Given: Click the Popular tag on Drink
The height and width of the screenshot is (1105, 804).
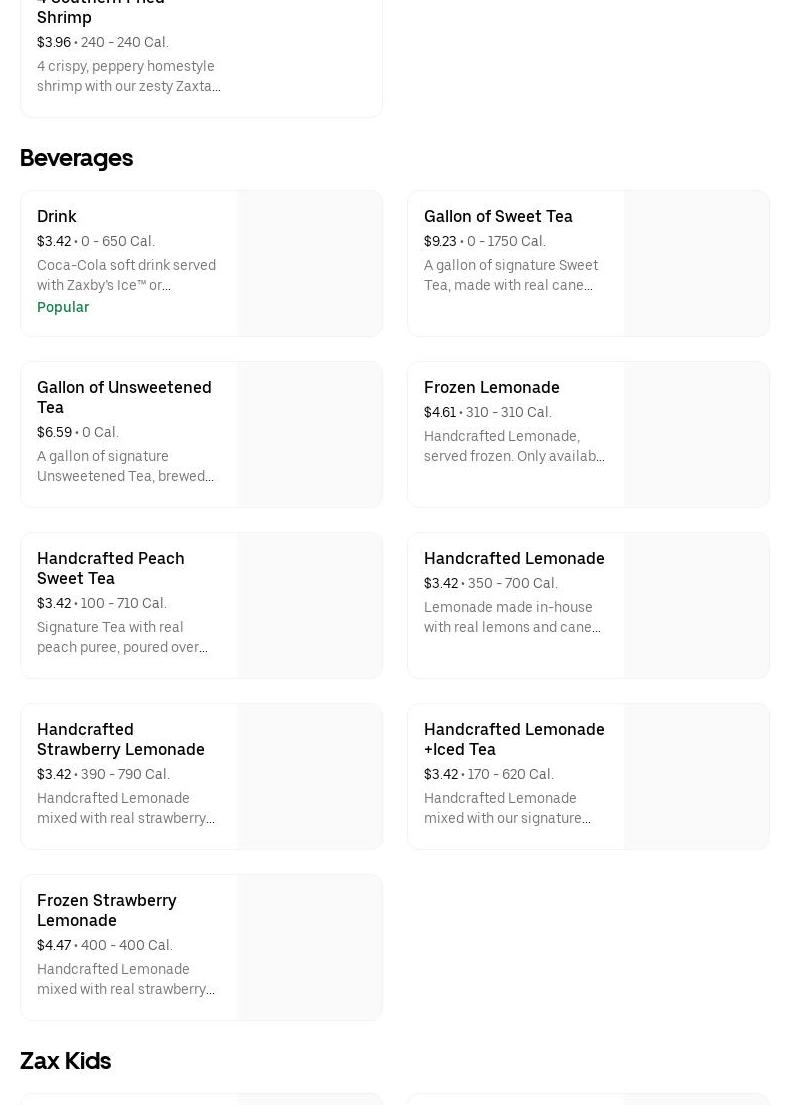Looking at the screenshot, I should coord(63,307).
